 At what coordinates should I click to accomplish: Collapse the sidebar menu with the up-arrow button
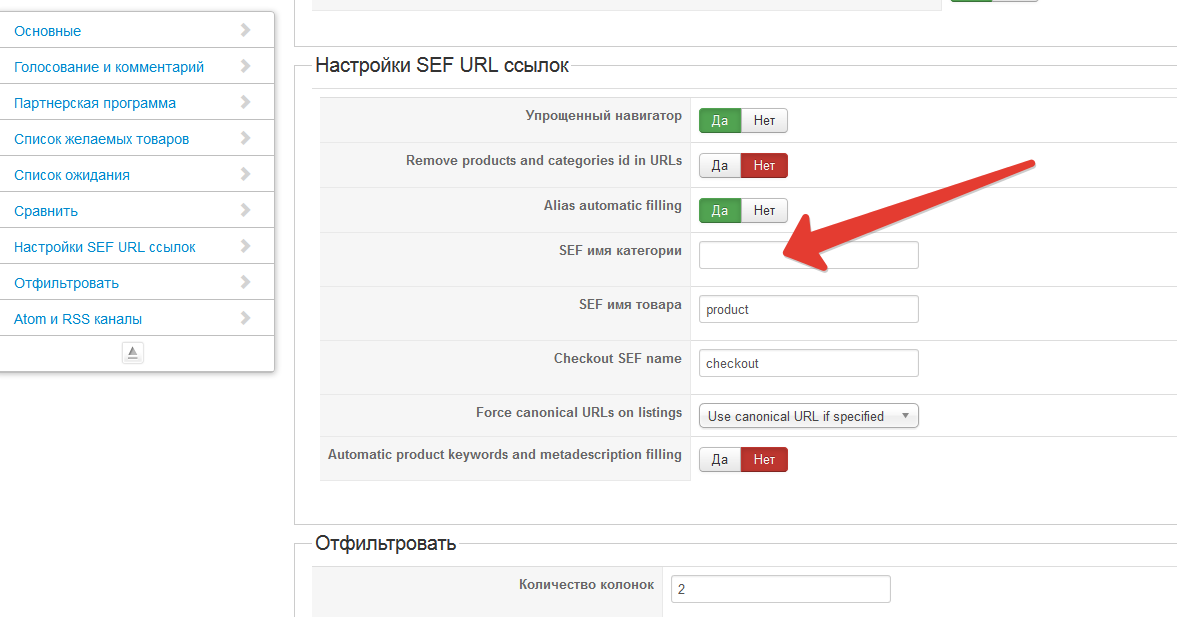point(133,352)
